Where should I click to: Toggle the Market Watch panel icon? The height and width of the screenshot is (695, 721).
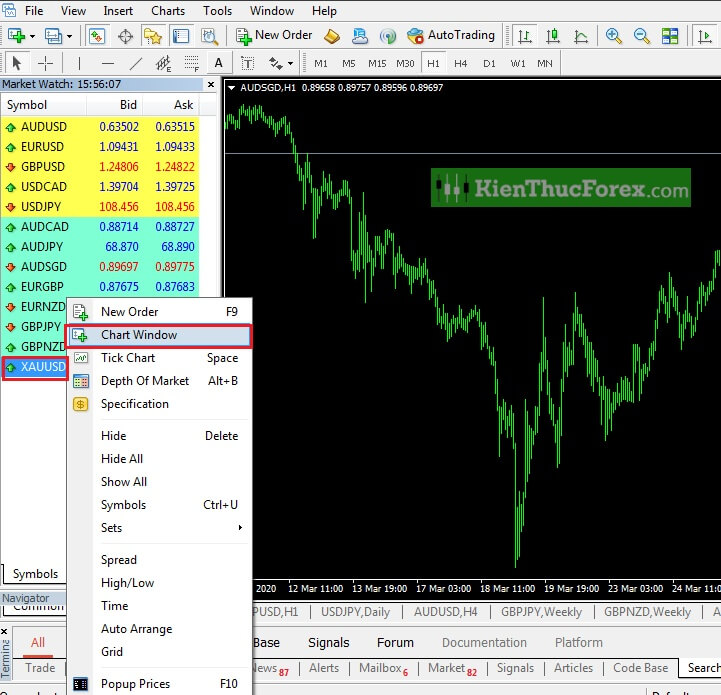point(97,35)
